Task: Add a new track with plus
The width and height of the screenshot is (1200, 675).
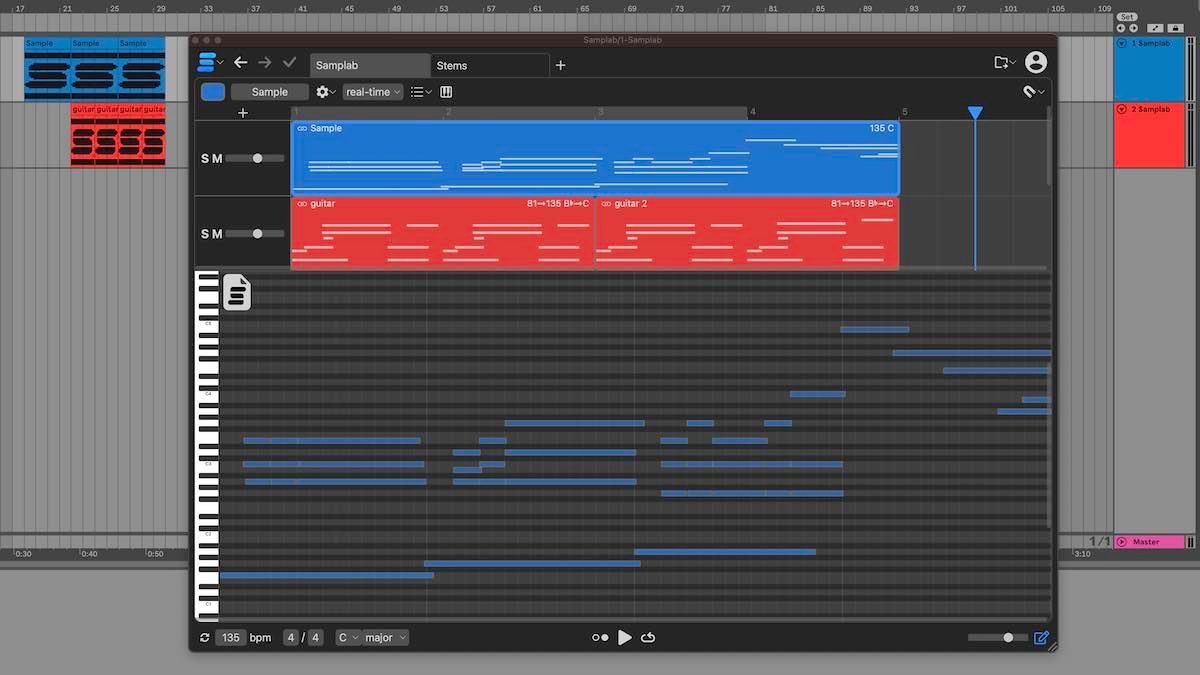Action: (243, 113)
